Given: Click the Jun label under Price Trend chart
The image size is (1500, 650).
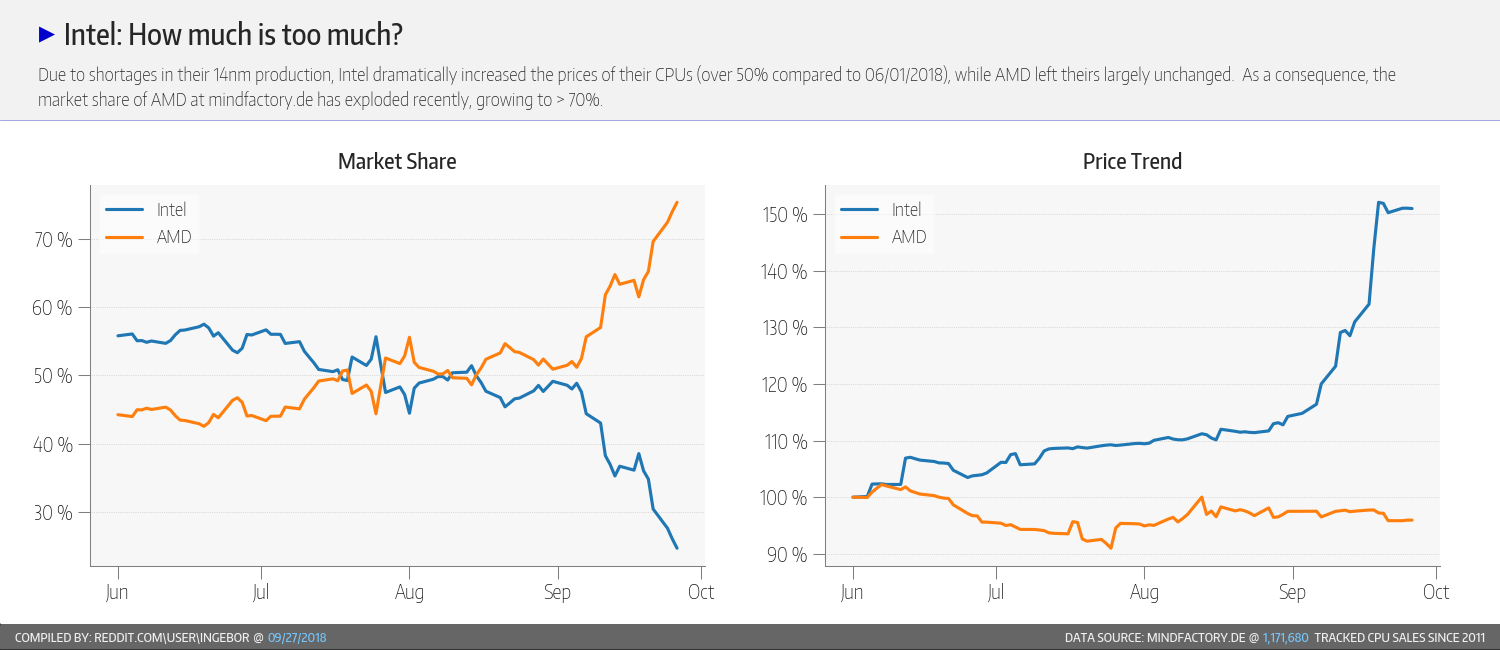Looking at the screenshot, I should [852, 592].
